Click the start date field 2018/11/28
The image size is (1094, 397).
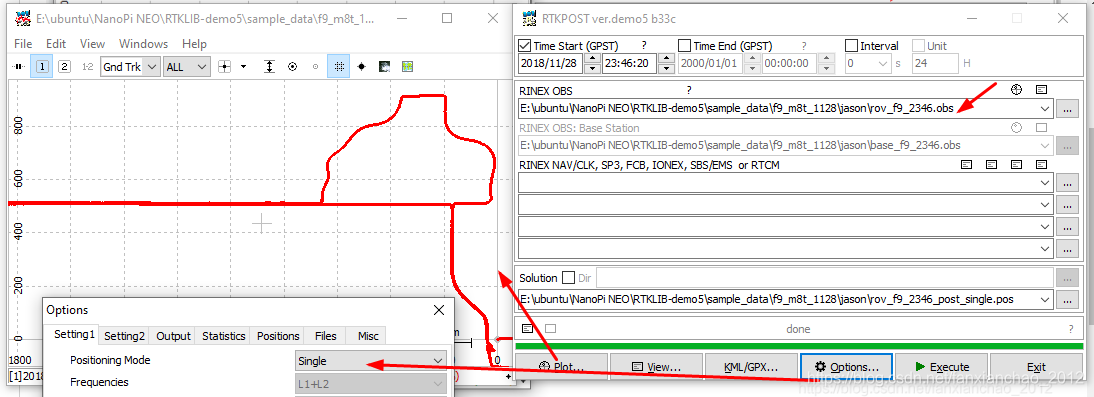(550, 63)
